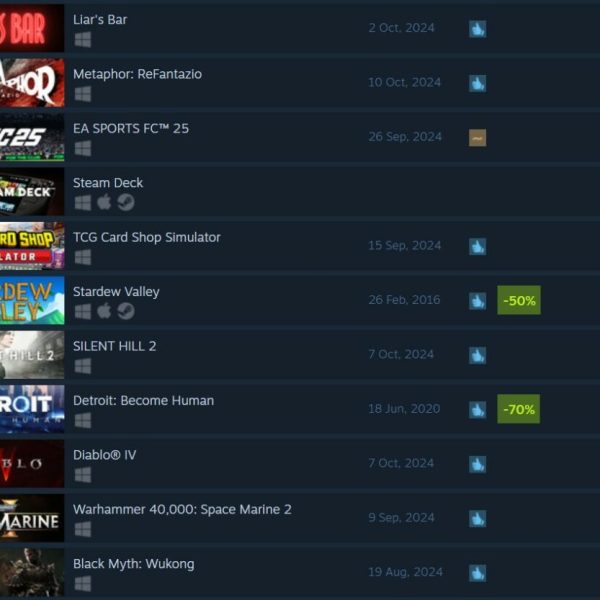Click the Windows icon under Stardew Valley
Screen dimensions: 600x600
83,311
